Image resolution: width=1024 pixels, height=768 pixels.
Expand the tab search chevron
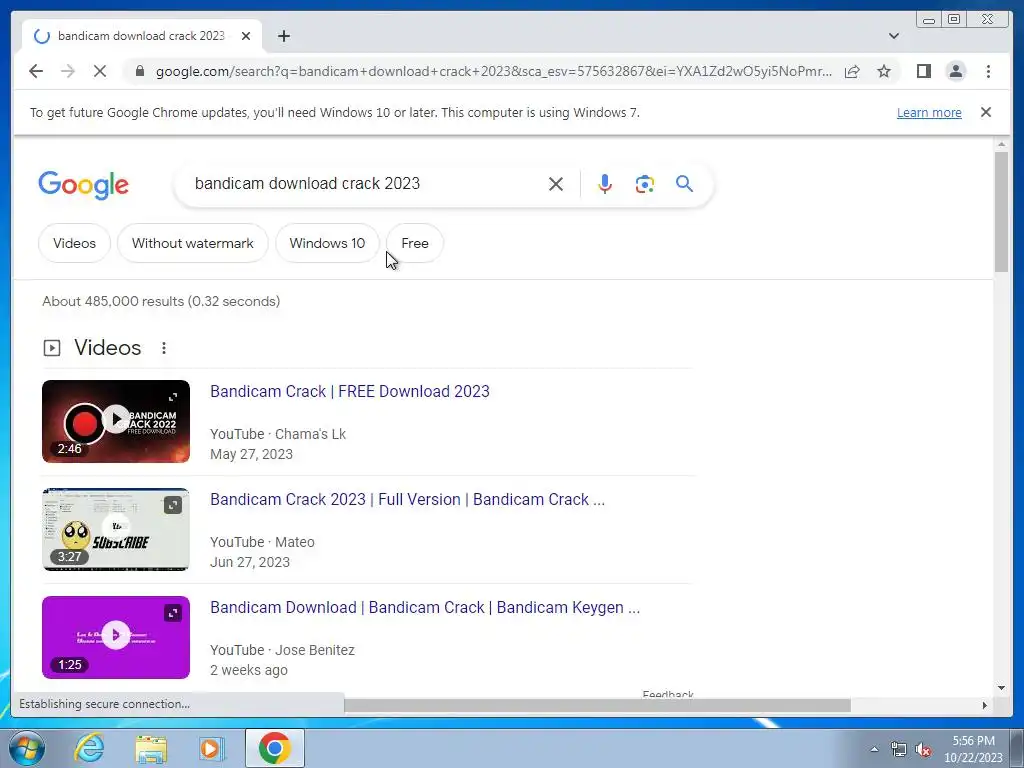pyautogui.click(x=894, y=36)
